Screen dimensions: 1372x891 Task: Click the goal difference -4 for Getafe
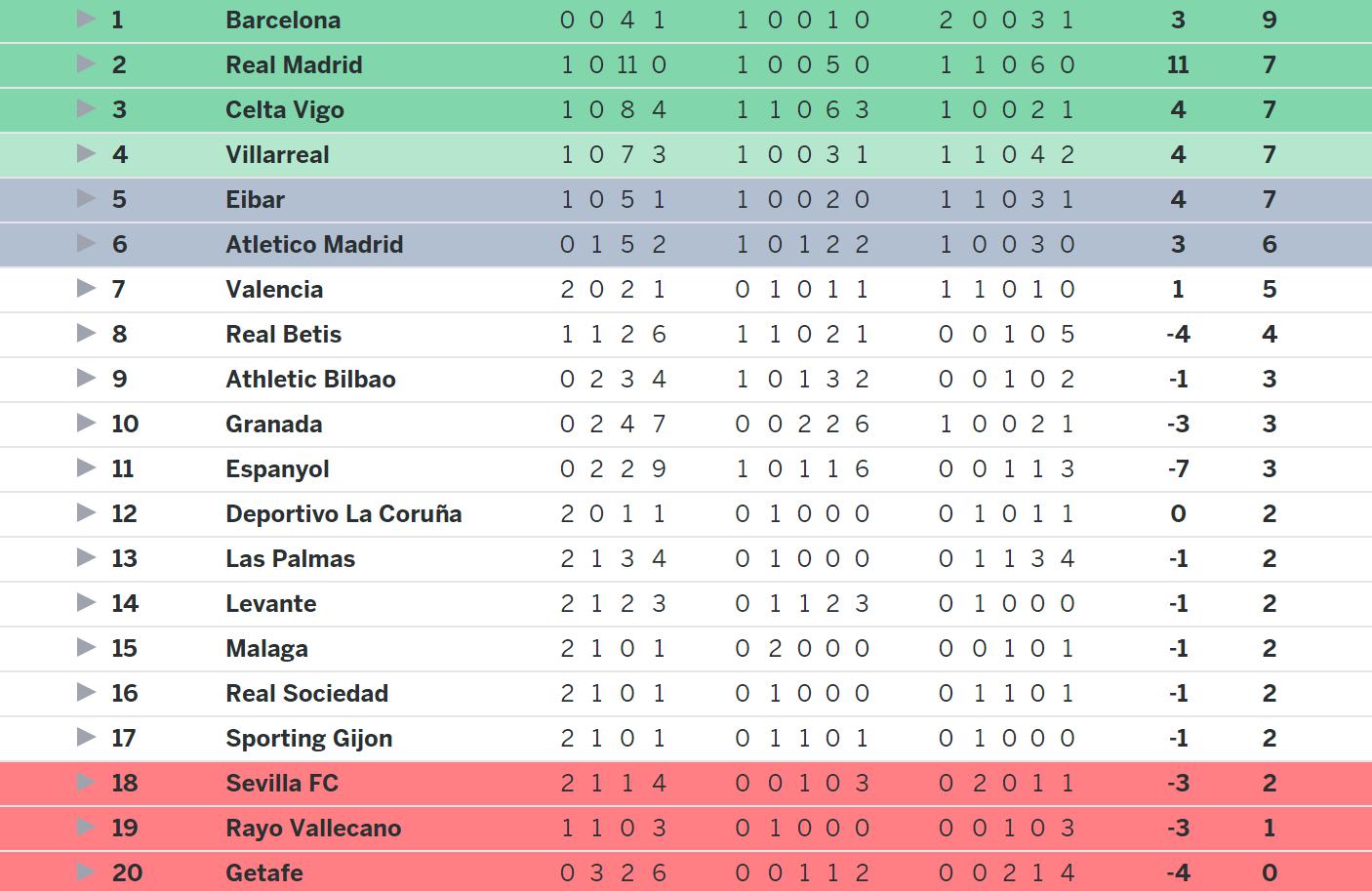[1177, 873]
